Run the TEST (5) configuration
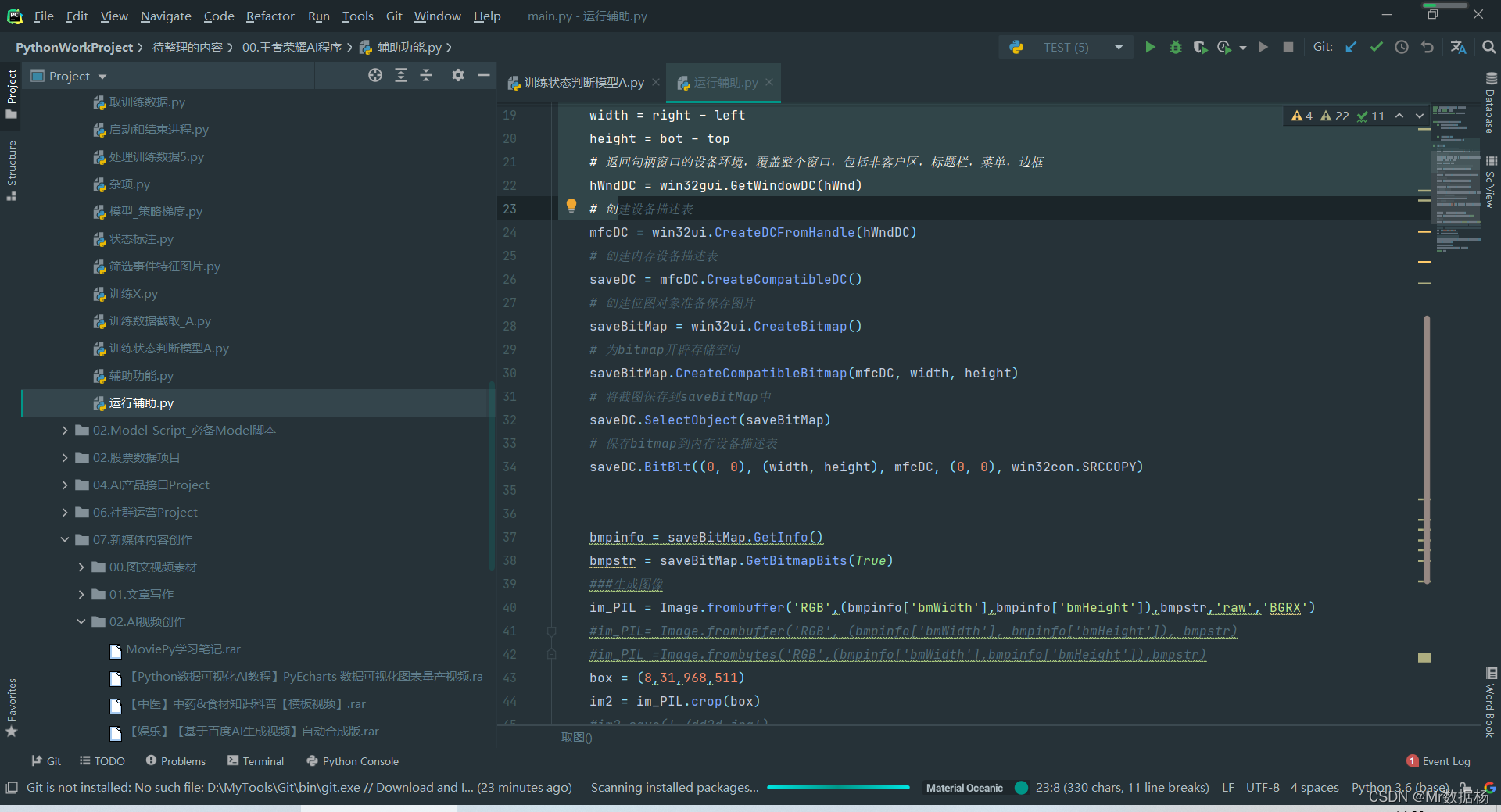This screenshot has width=1501, height=812. coord(1150,47)
